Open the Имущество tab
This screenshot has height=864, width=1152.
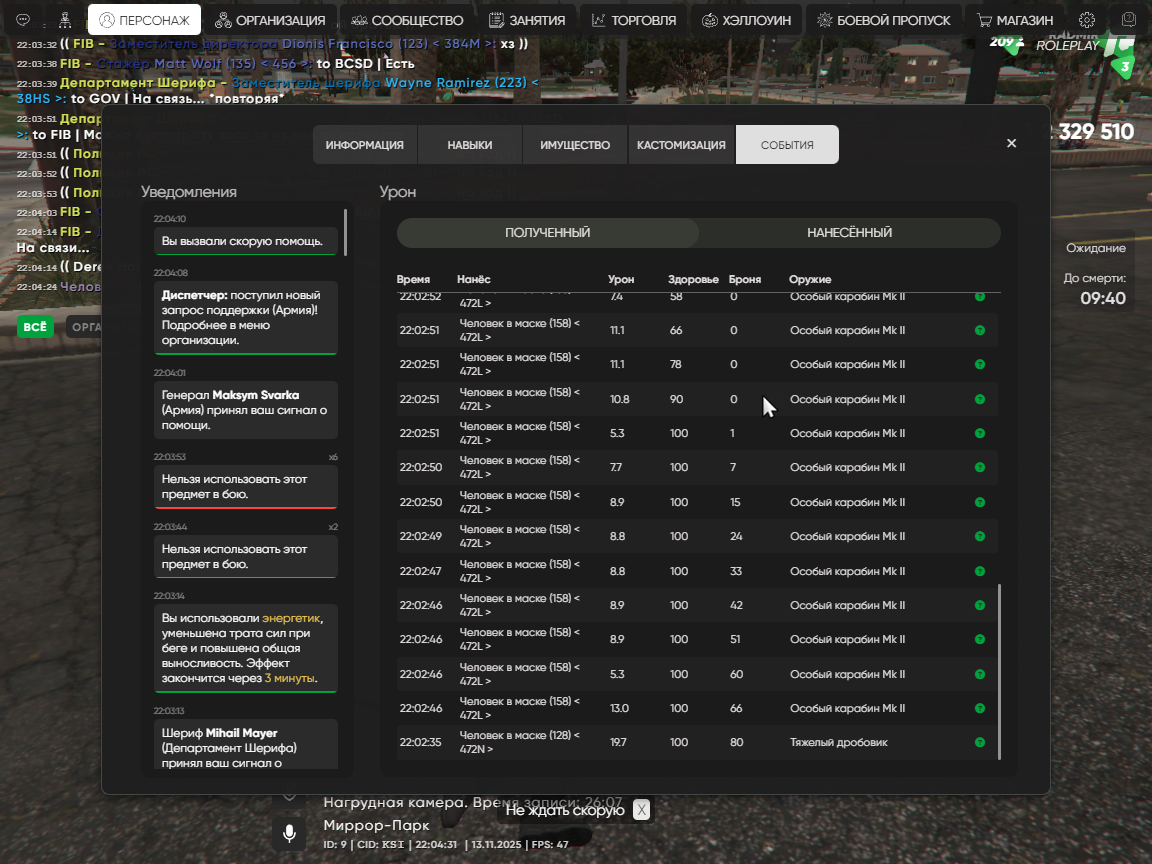tap(575, 145)
